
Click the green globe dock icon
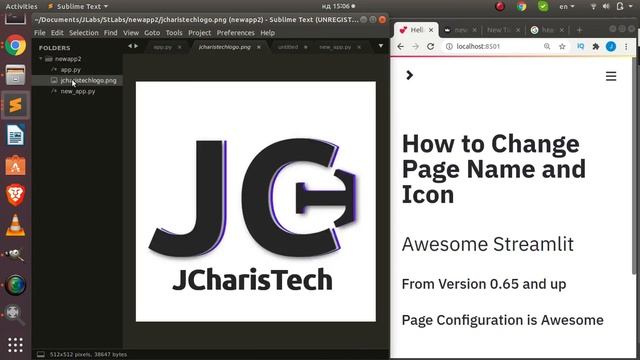(x=16, y=285)
